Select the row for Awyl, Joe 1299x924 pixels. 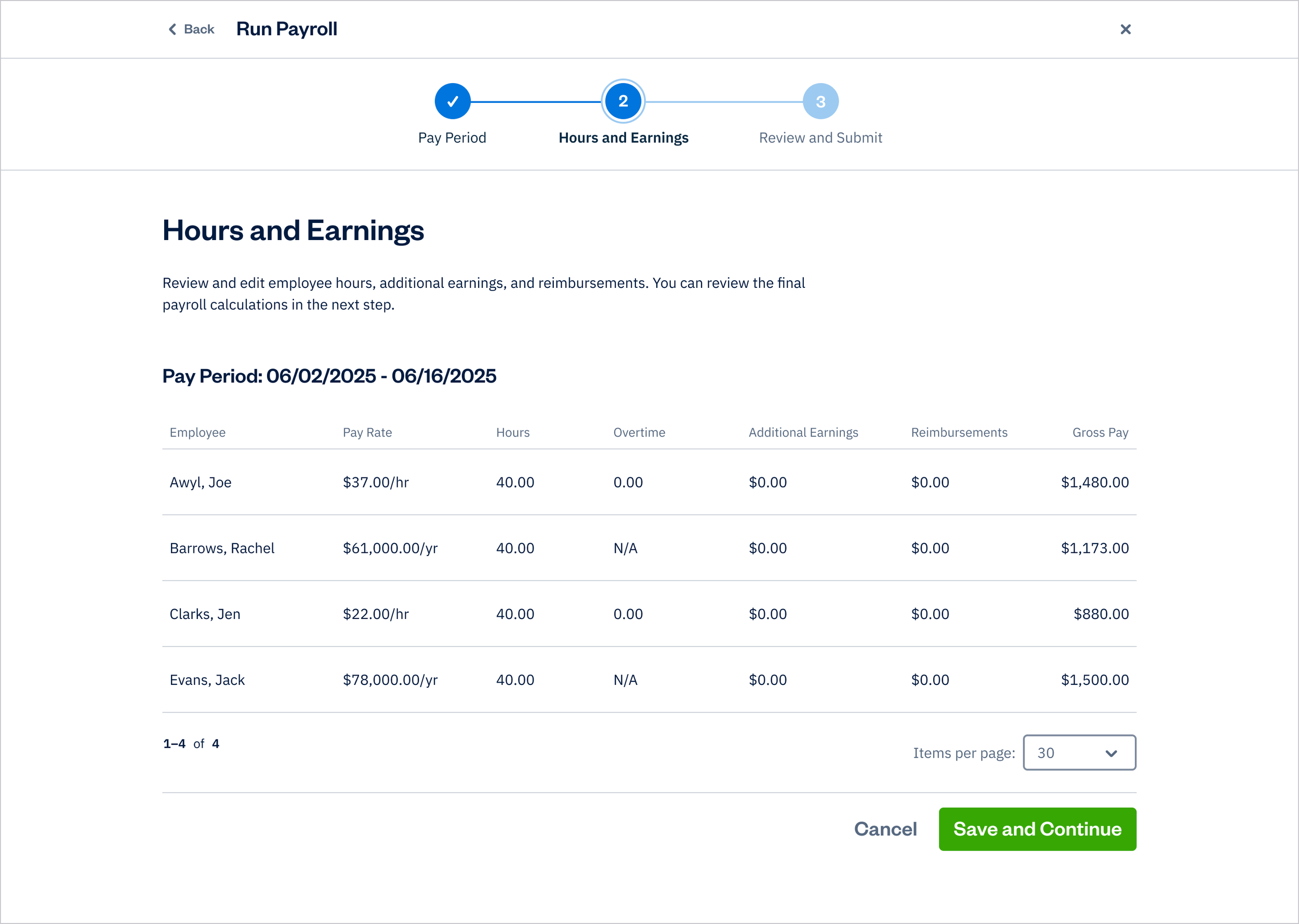[200, 482]
